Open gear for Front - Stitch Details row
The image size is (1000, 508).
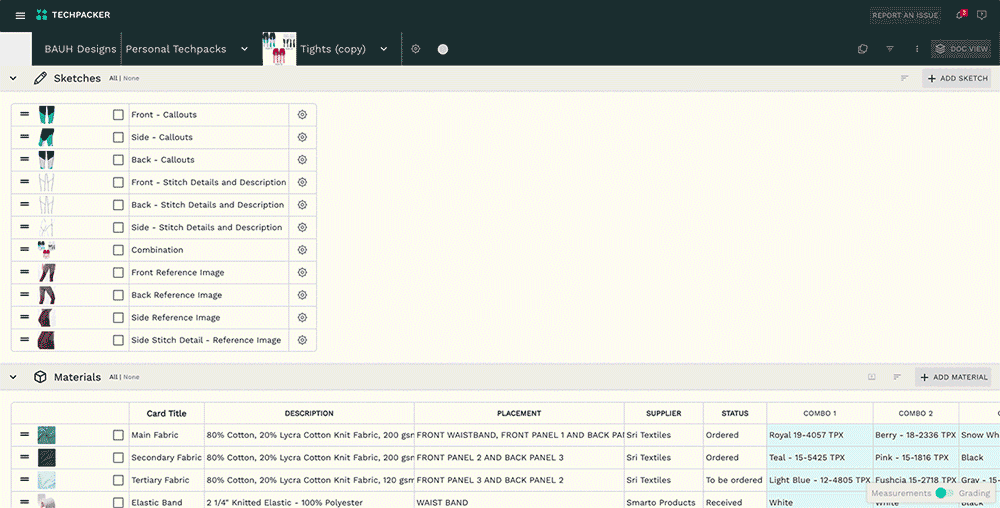point(302,182)
